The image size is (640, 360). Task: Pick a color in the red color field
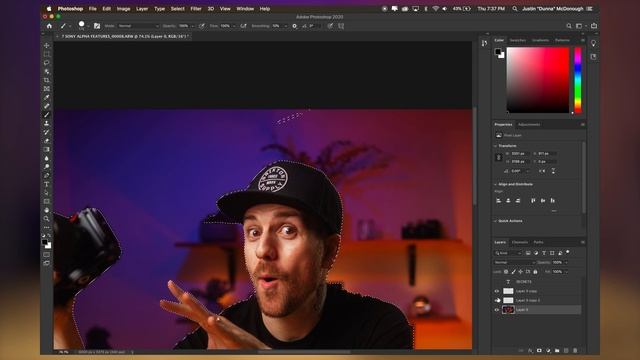(538, 80)
